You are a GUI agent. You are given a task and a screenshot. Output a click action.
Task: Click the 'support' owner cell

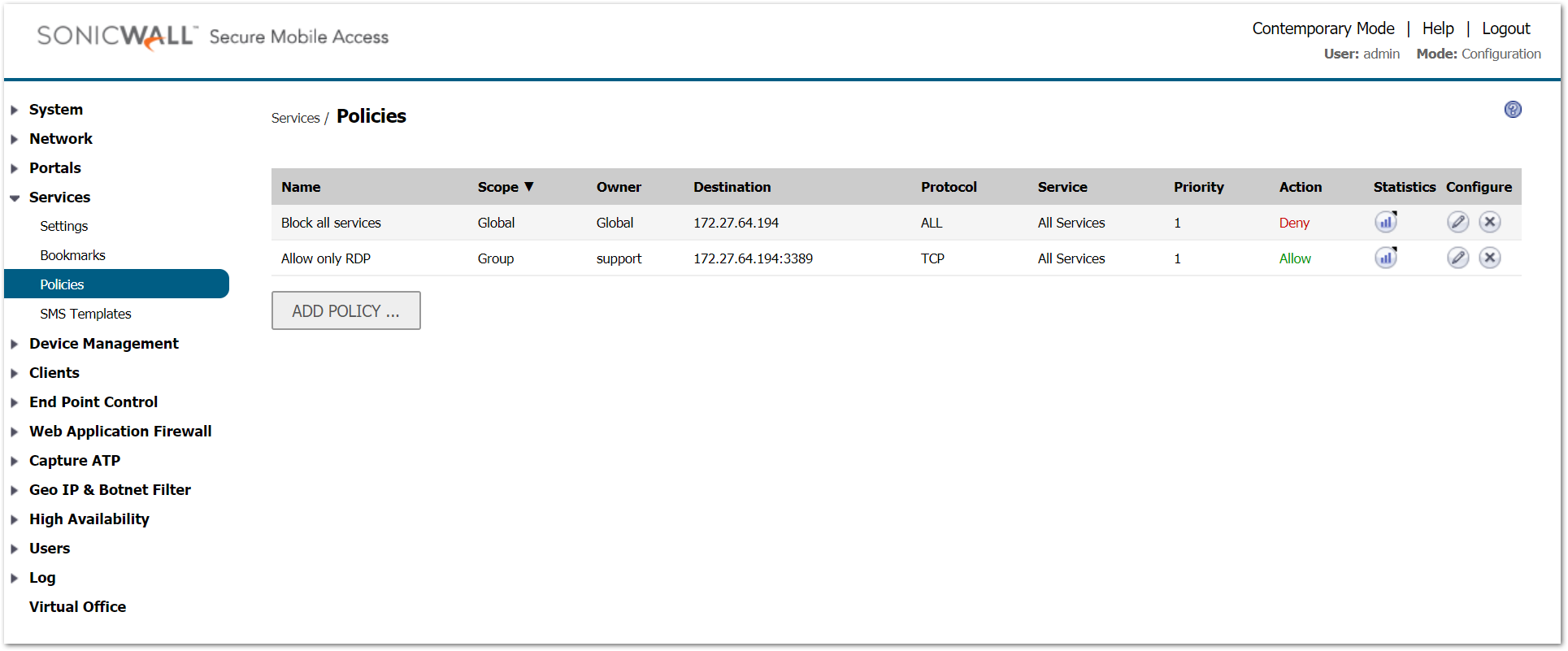click(x=619, y=258)
